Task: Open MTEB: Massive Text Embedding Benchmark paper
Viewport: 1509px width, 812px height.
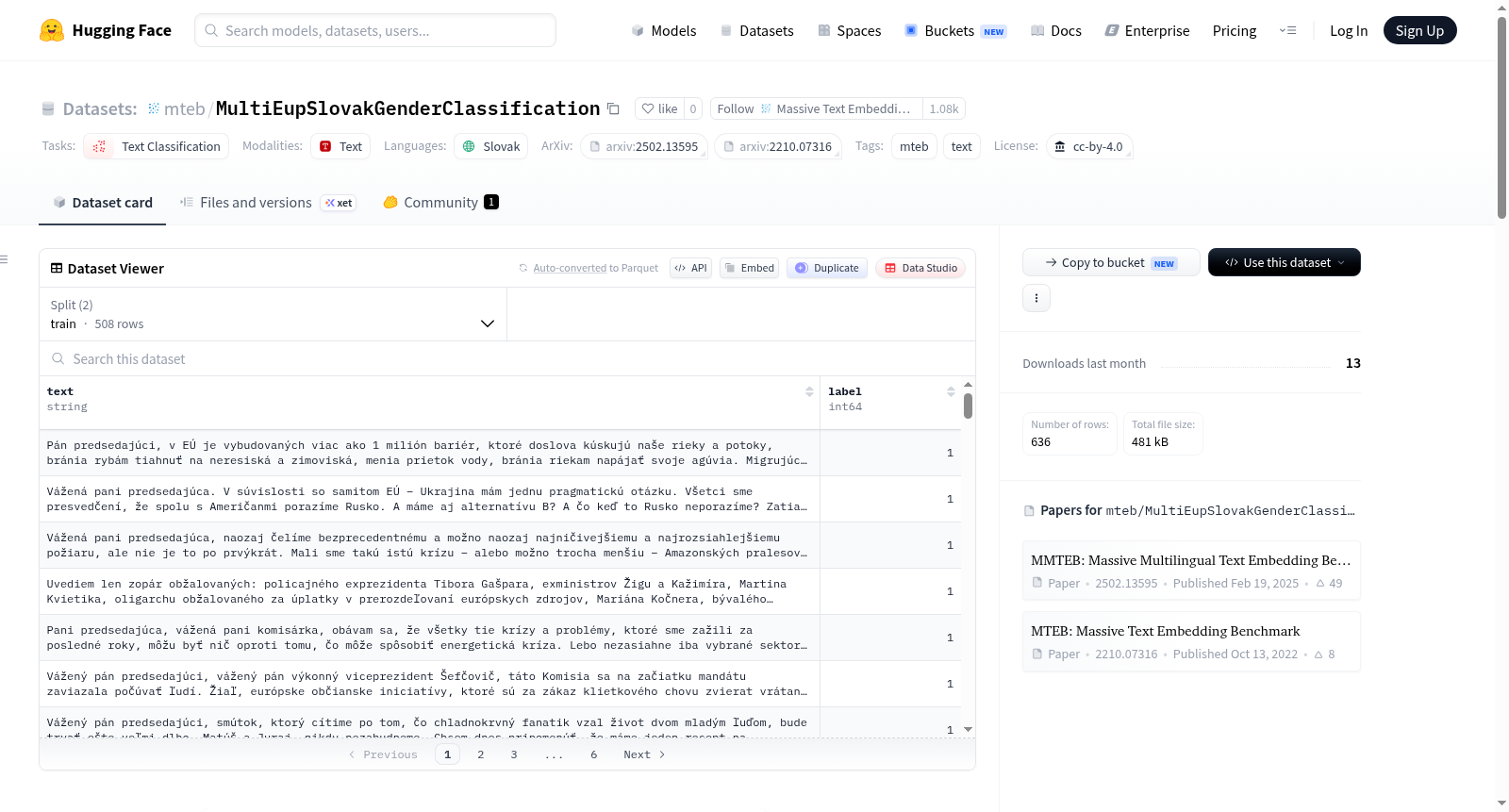Action: 1191,641
